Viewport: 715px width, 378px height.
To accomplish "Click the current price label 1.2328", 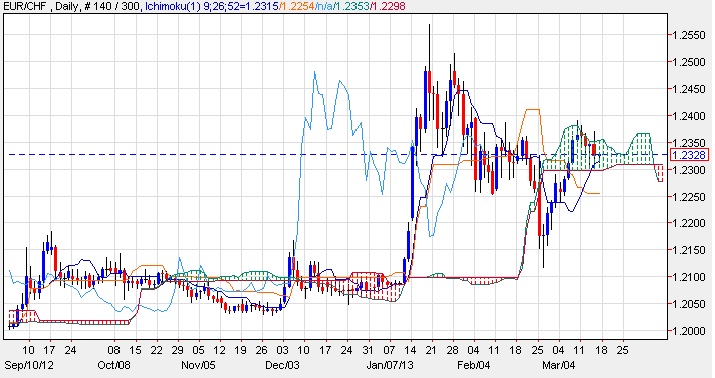I will (688, 155).
